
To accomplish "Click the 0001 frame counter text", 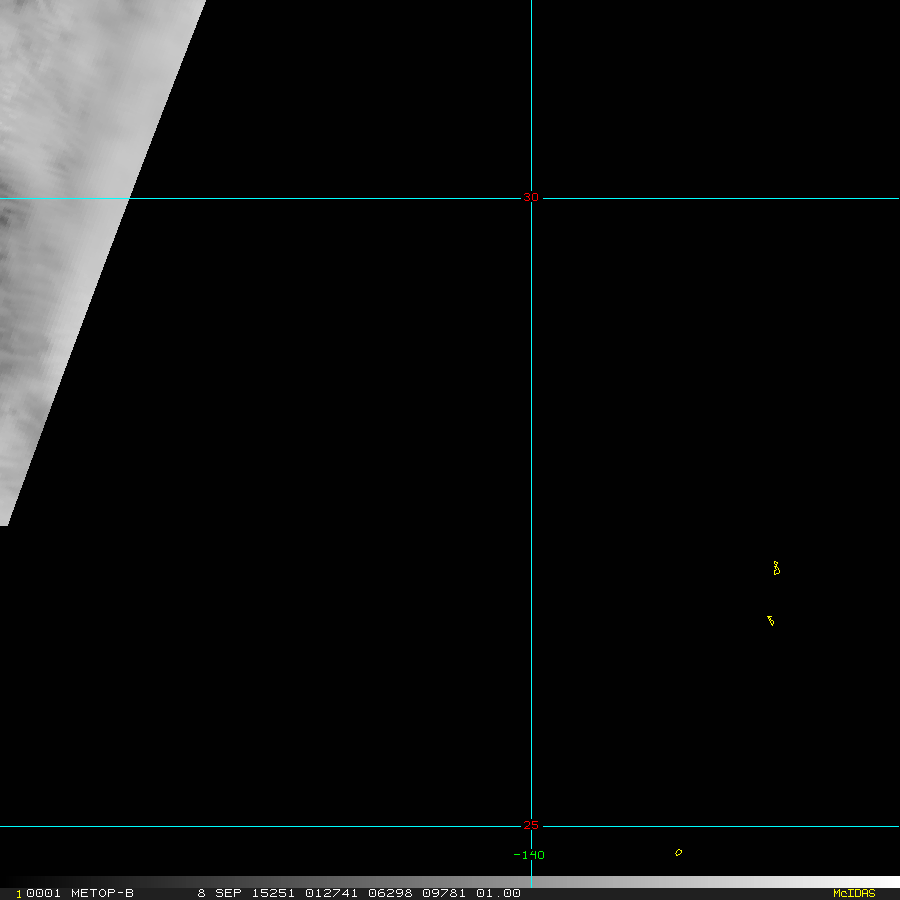I will coord(44,893).
